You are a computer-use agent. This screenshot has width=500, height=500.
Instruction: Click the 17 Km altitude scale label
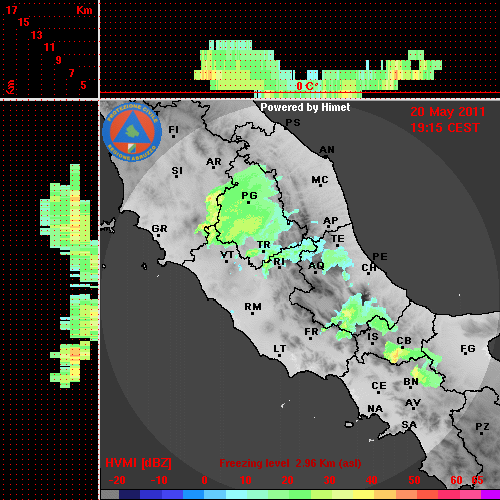click(11, 10)
